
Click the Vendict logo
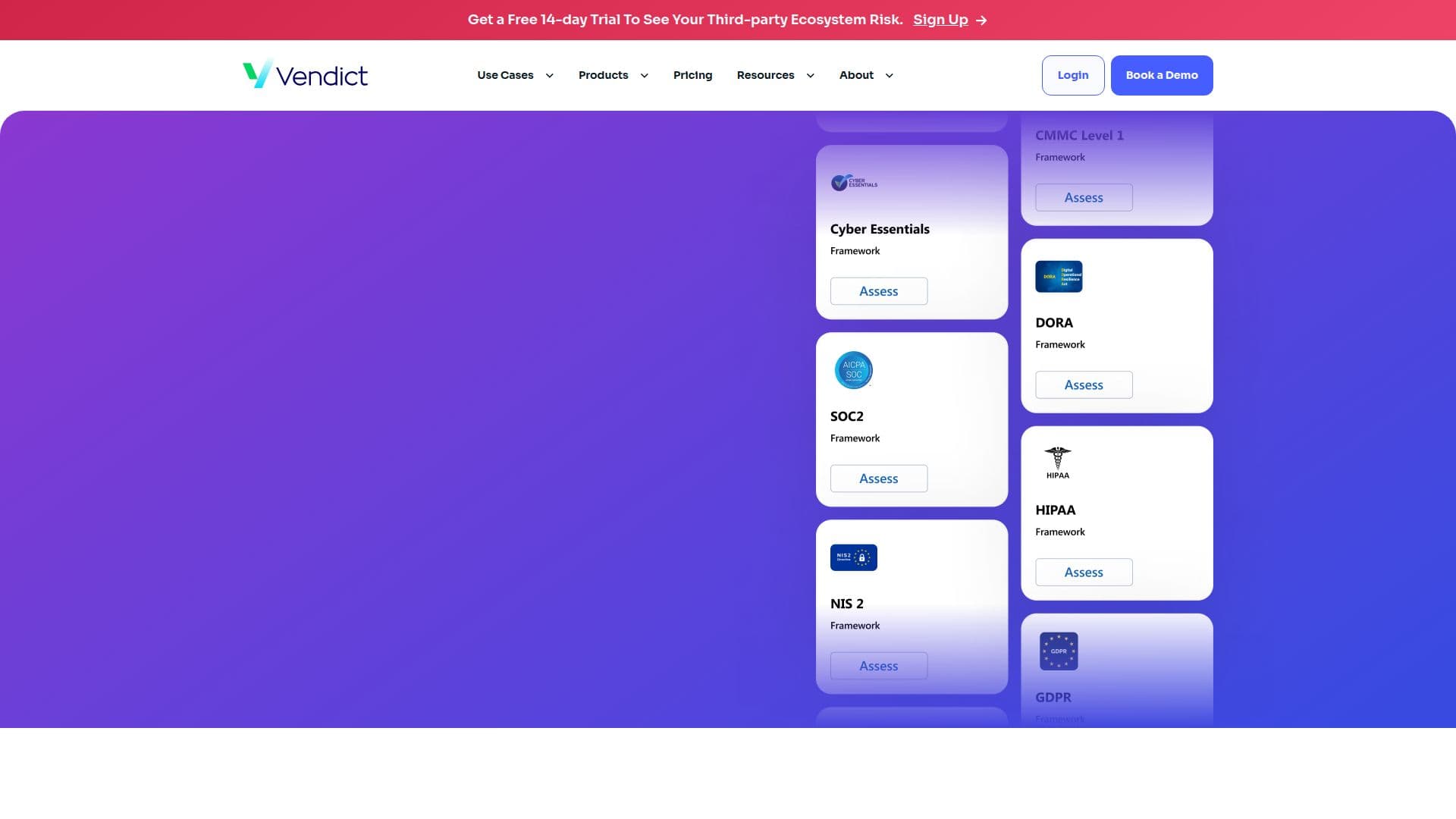305,74
